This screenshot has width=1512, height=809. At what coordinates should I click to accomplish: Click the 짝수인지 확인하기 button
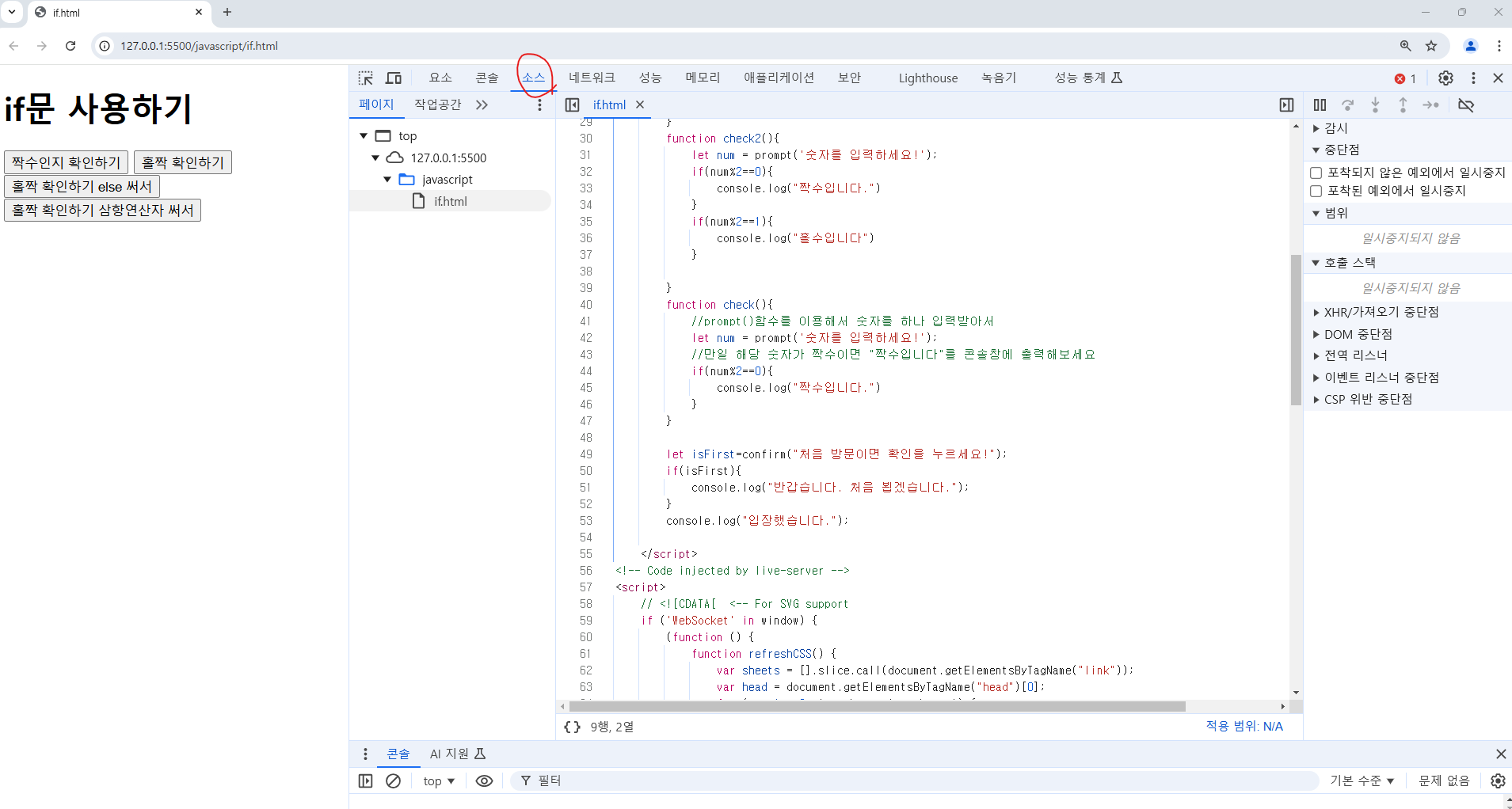[x=66, y=162]
